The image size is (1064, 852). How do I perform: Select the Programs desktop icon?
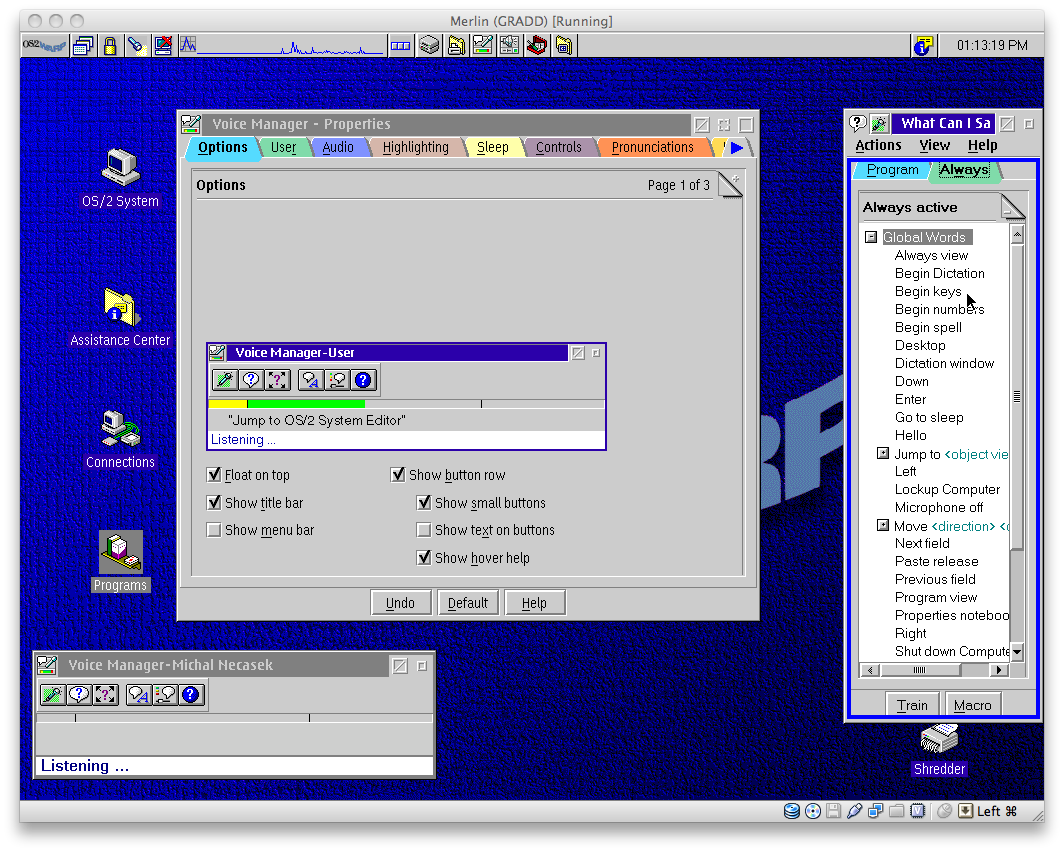pyautogui.click(x=120, y=562)
